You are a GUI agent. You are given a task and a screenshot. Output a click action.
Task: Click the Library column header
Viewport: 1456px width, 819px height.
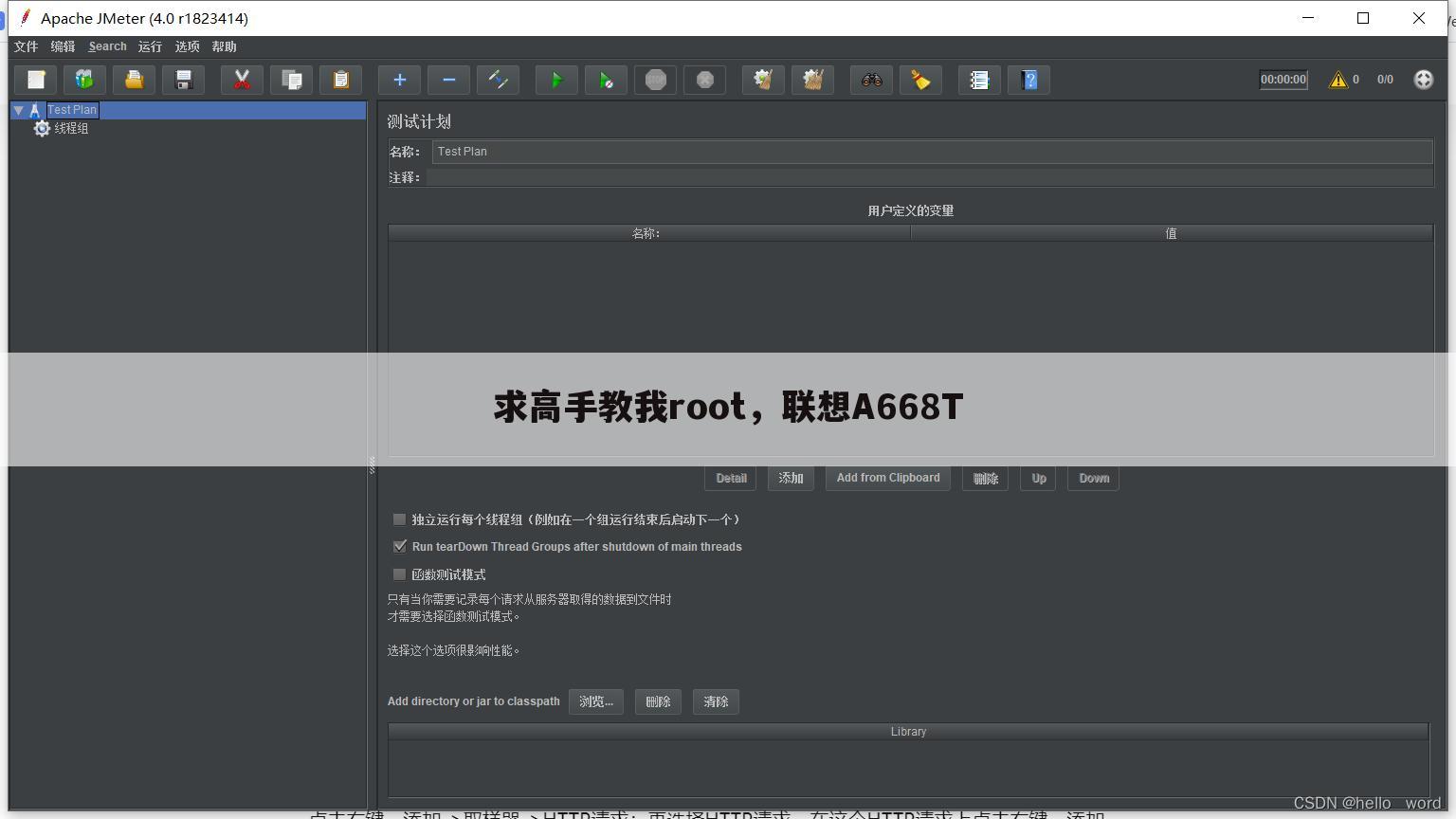(908, 732)
